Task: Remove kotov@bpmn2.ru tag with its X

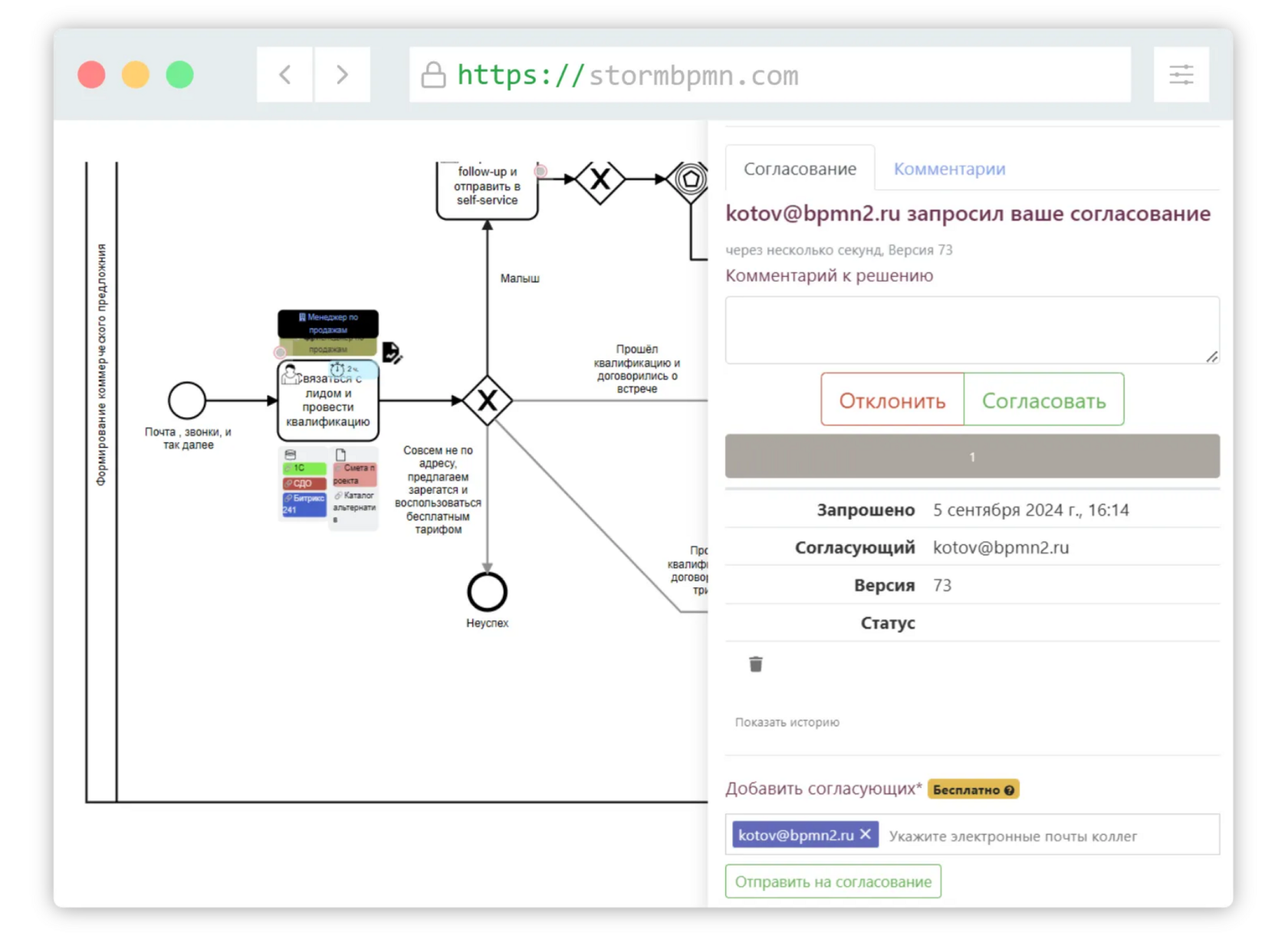Action: (x=866, y=834)
